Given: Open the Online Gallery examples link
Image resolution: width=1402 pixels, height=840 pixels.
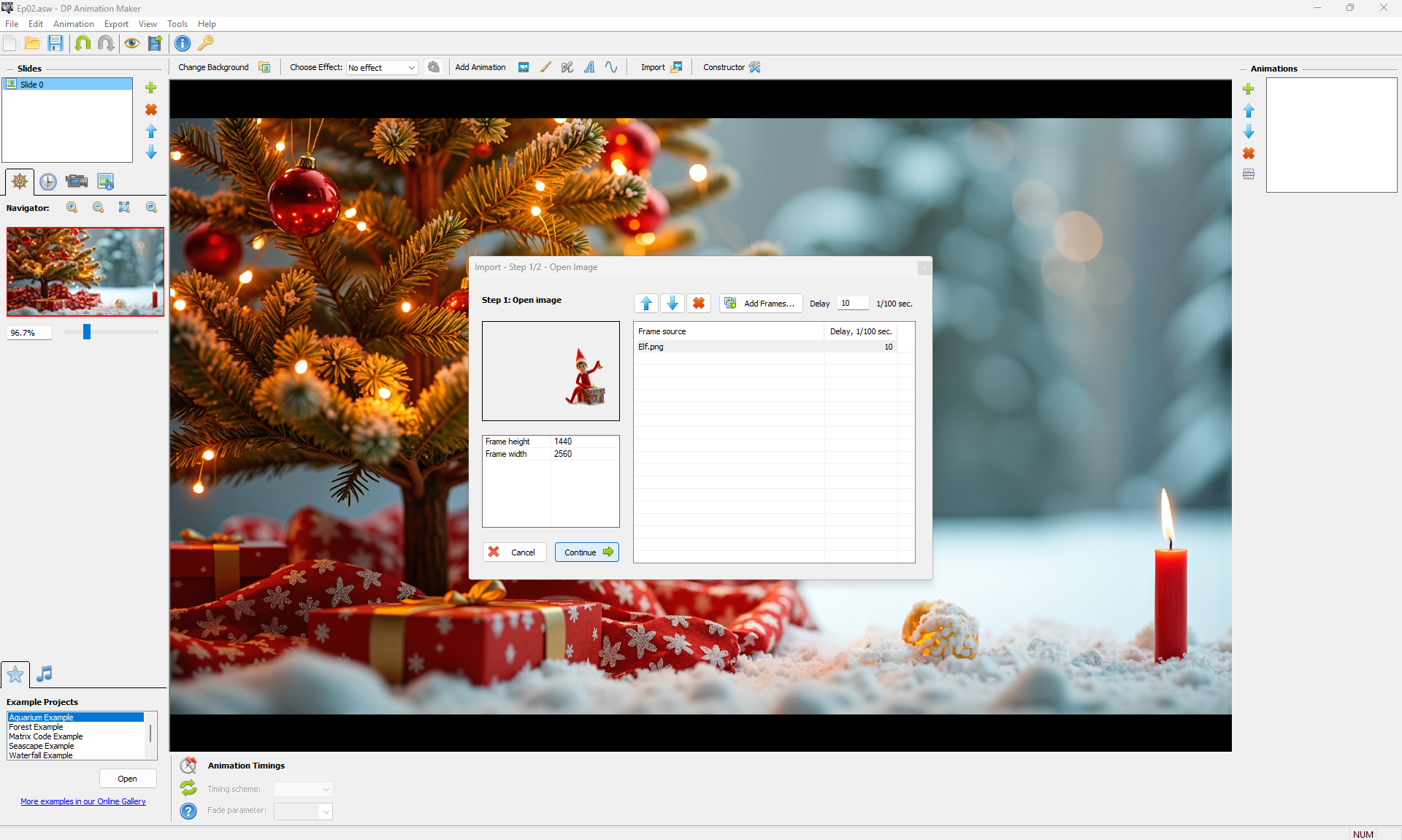Looking at the screenshot, I should point(83,801).
